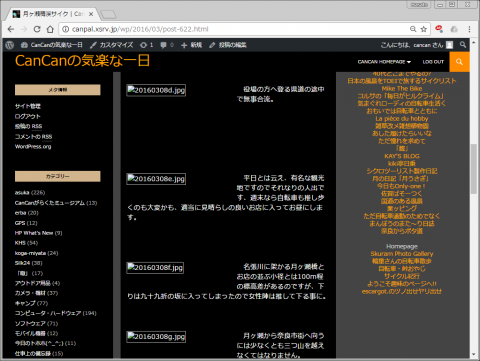Open the Skuram Photo Gallery link
This screenshot has height=361, width=480.
pyautogui.click(x=402, y=254)
